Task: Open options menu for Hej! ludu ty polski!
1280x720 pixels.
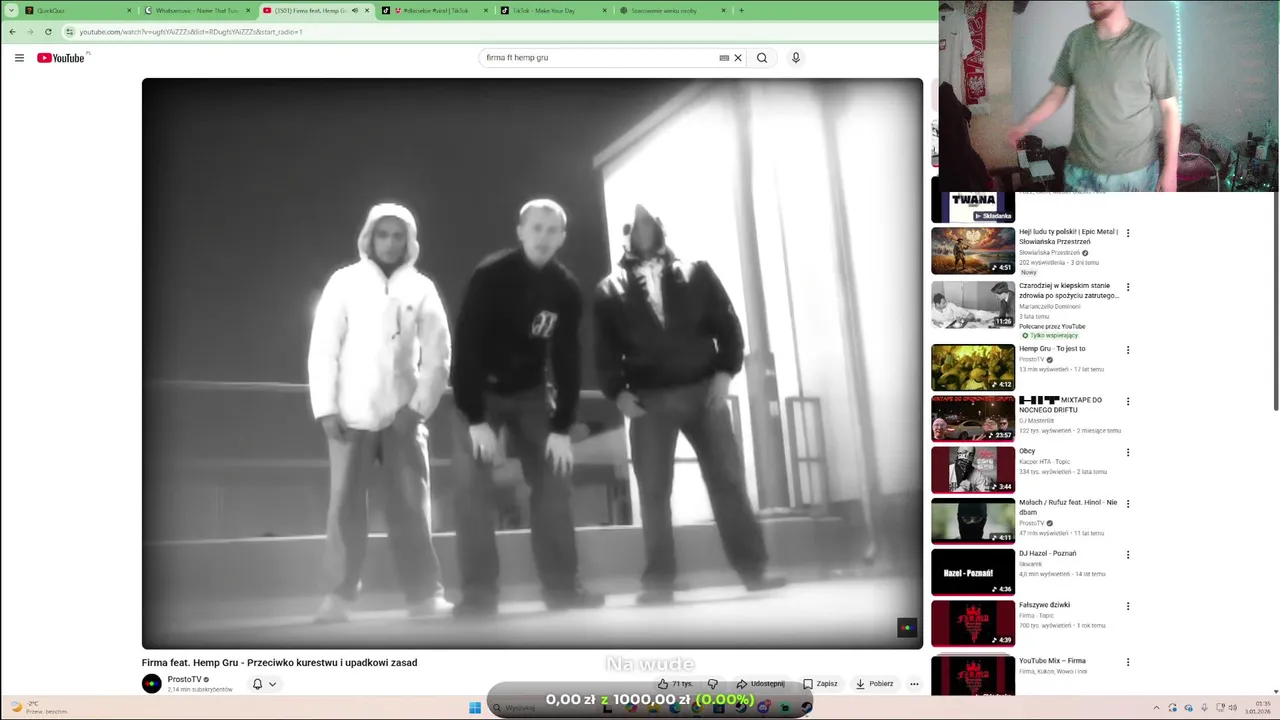Action: tap(1128, 233)
